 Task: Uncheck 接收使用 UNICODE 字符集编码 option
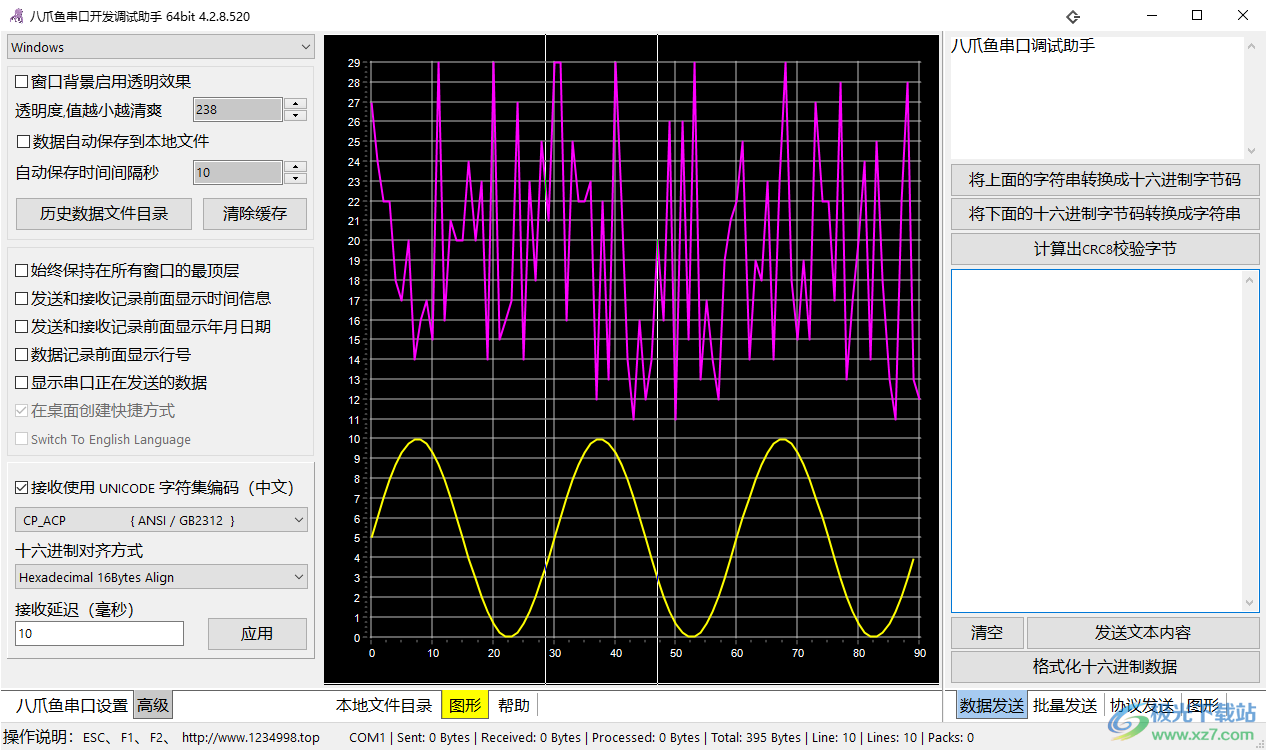coord(22,488)
